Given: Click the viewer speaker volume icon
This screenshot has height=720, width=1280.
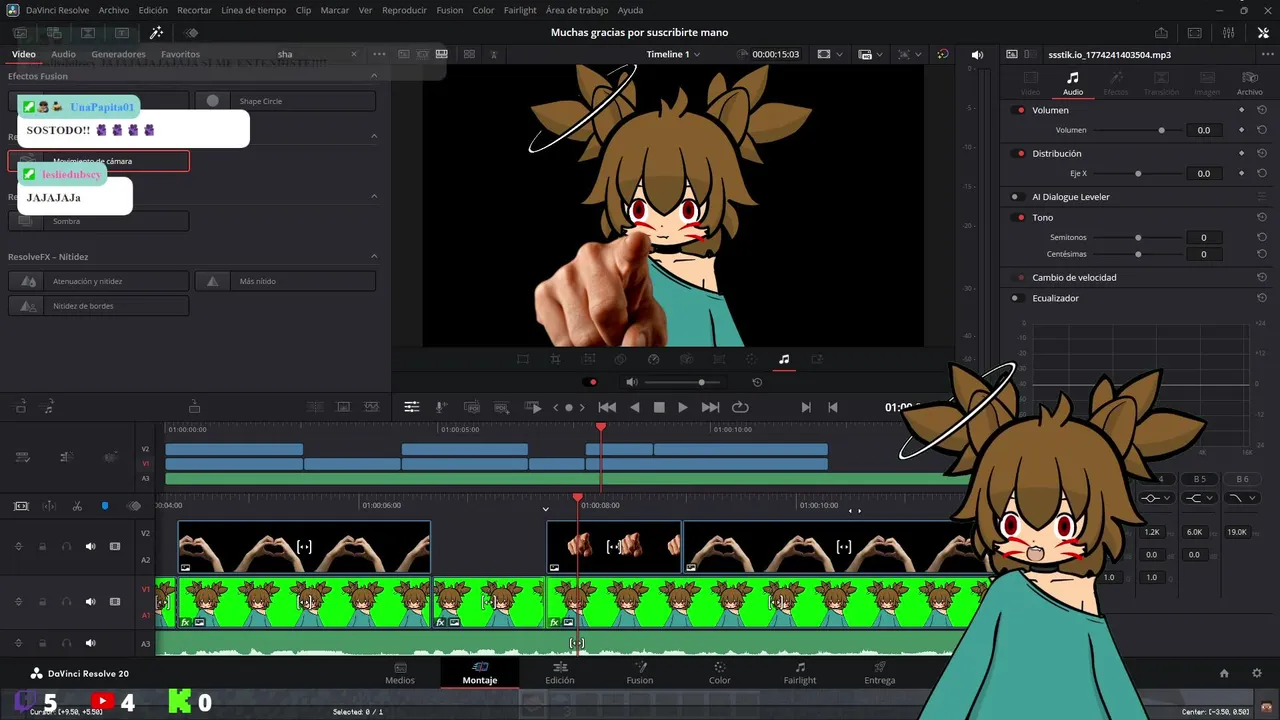Looking at the screenshot, I should 631,382.
